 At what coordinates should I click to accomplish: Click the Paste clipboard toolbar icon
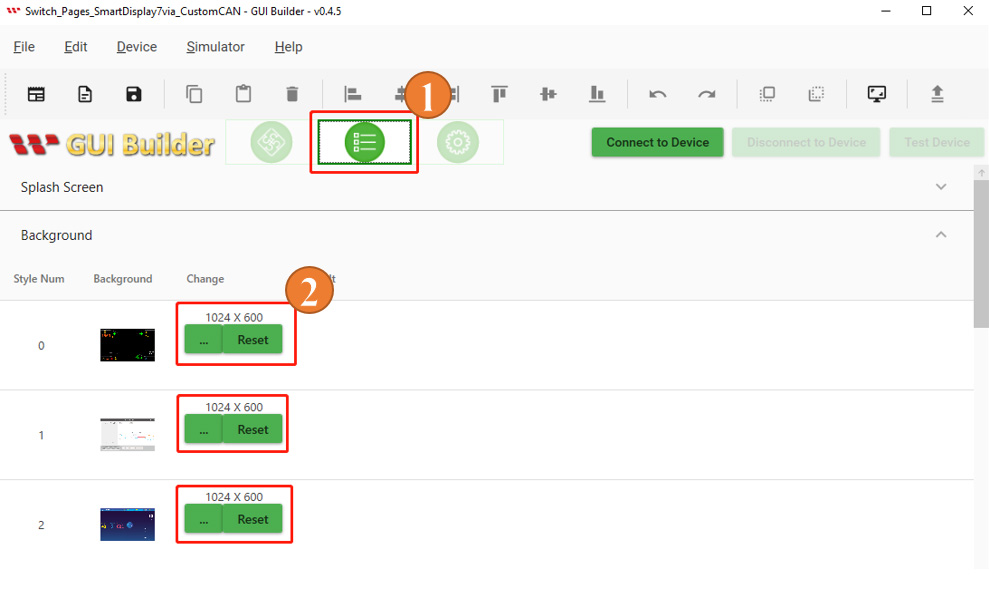(x=243, y=94)
